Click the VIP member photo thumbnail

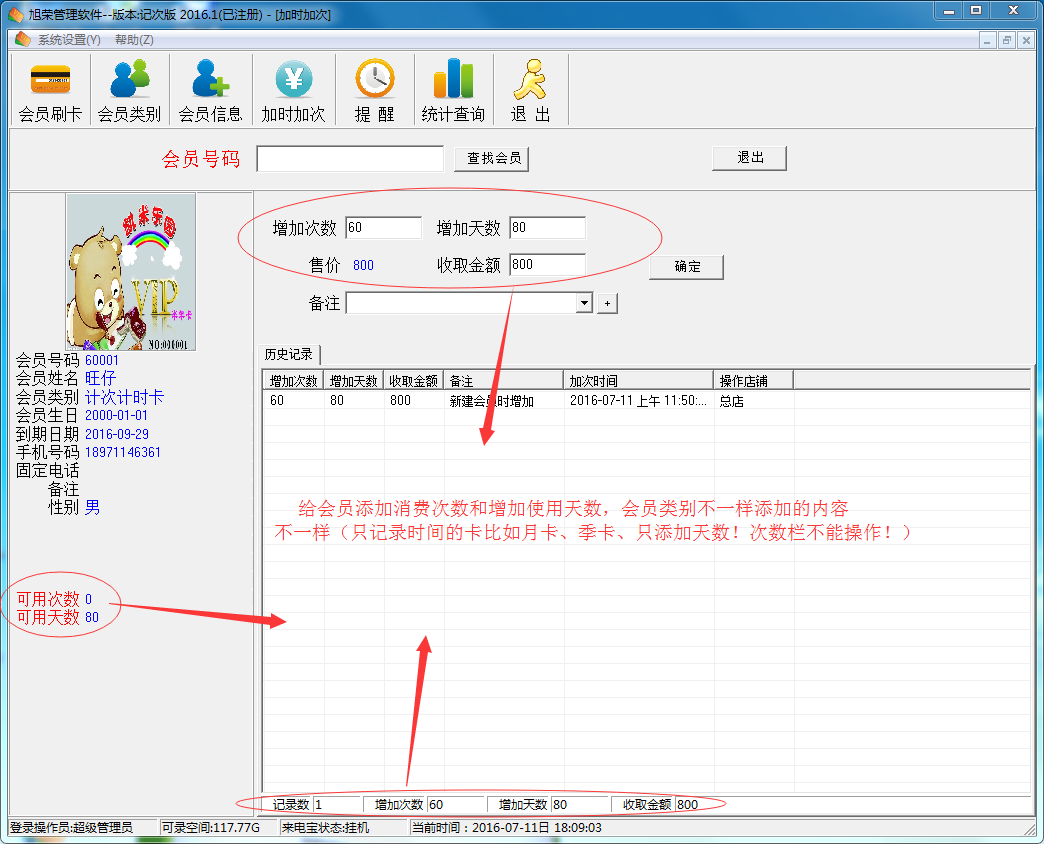[131, 271]
